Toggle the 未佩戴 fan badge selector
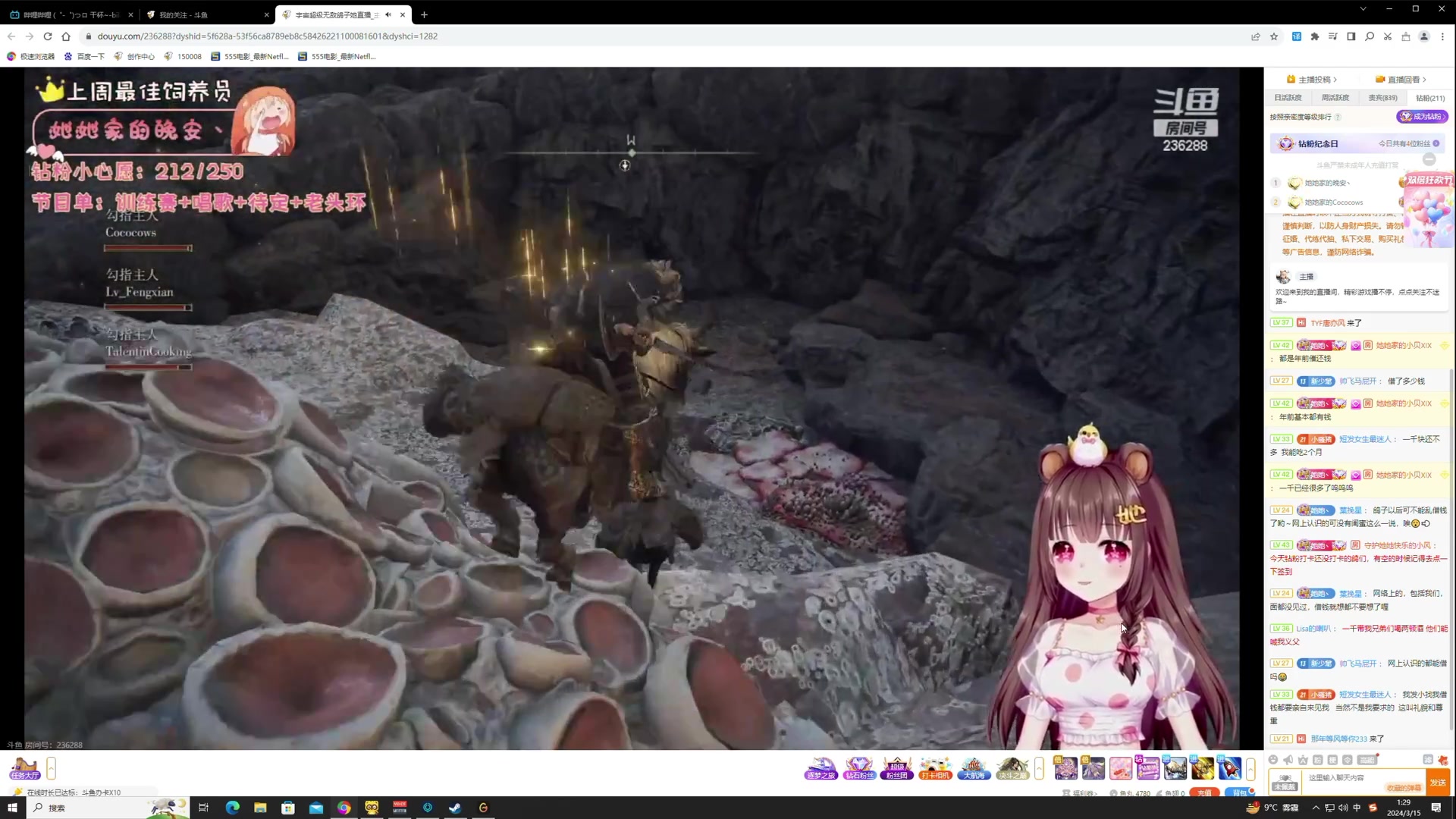Screen dimensions: 1456x819 tap(1285, 782)
